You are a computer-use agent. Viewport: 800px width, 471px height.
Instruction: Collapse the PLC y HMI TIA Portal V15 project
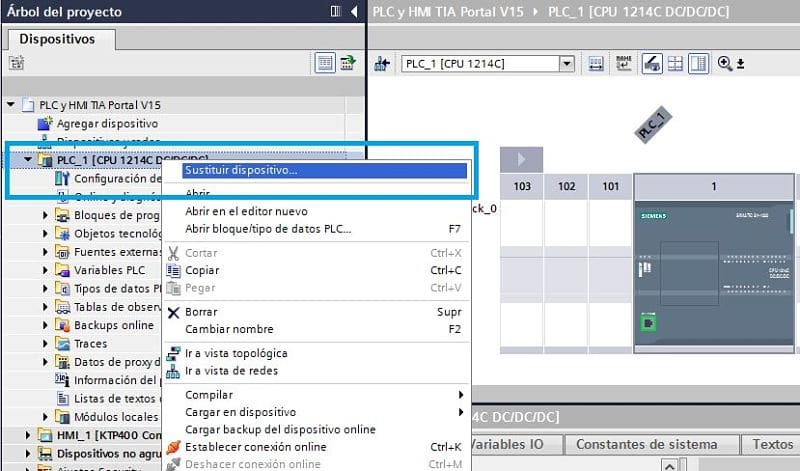[11, 105]
